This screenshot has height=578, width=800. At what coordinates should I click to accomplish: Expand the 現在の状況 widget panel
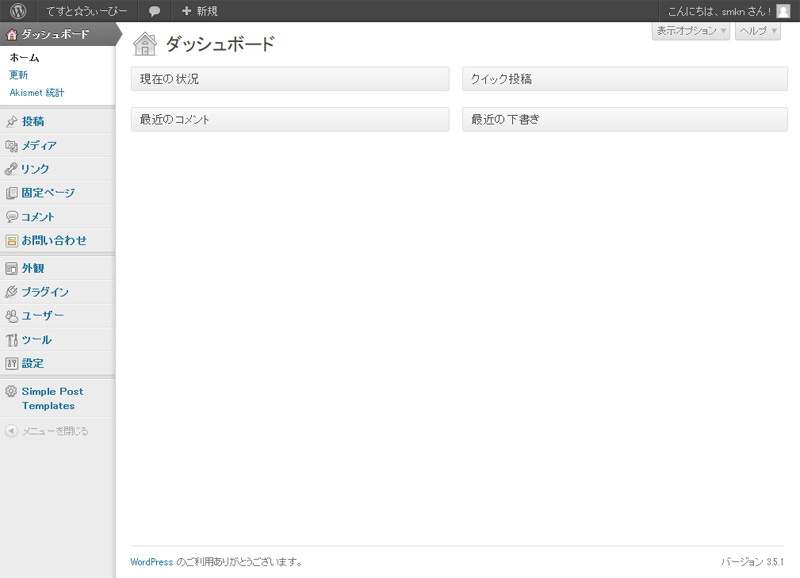pyautogui.click(x=290, y=79)
